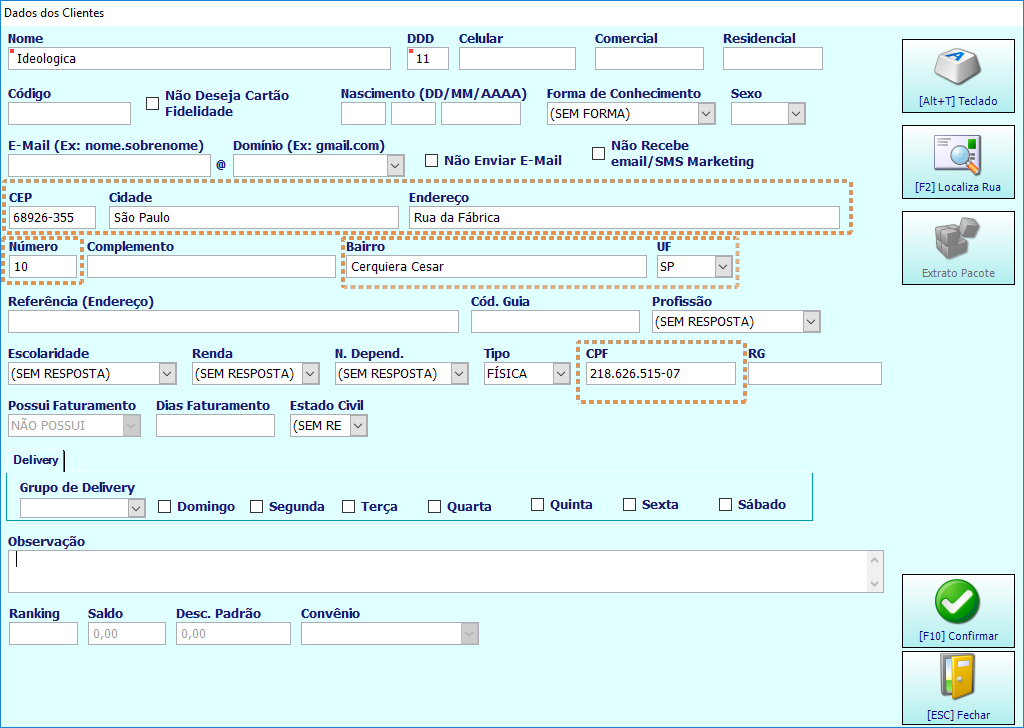Enable the Não Enviar E-Mail checkbox
The image size is (1024, 728).
tap(431, 161)
